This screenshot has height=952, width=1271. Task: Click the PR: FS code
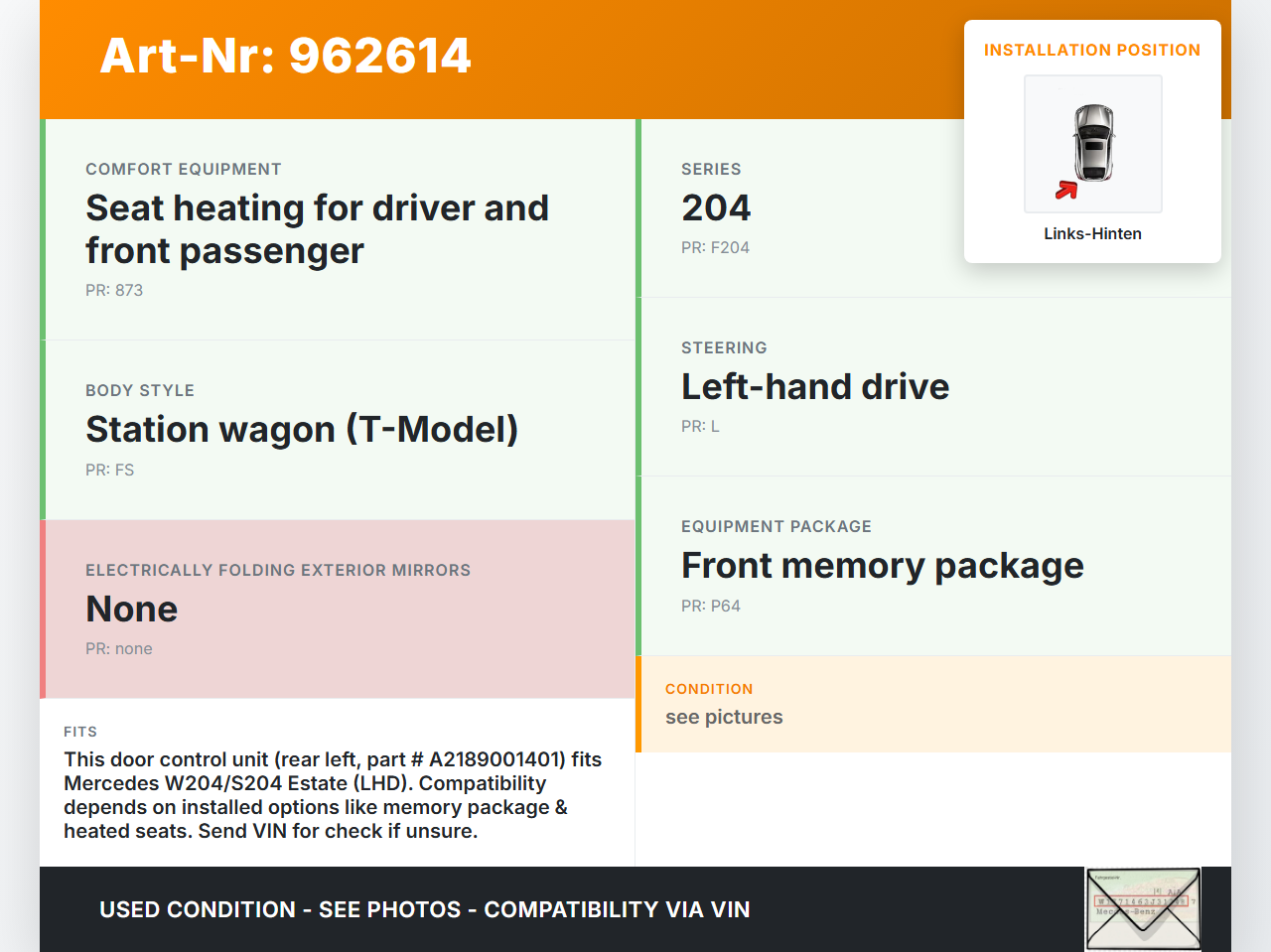109,471
